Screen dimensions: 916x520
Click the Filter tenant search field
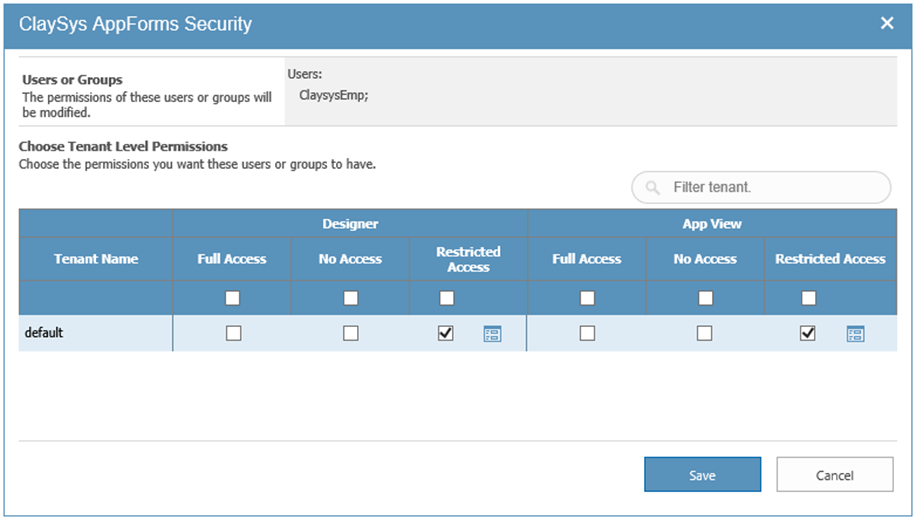[770, 188]
